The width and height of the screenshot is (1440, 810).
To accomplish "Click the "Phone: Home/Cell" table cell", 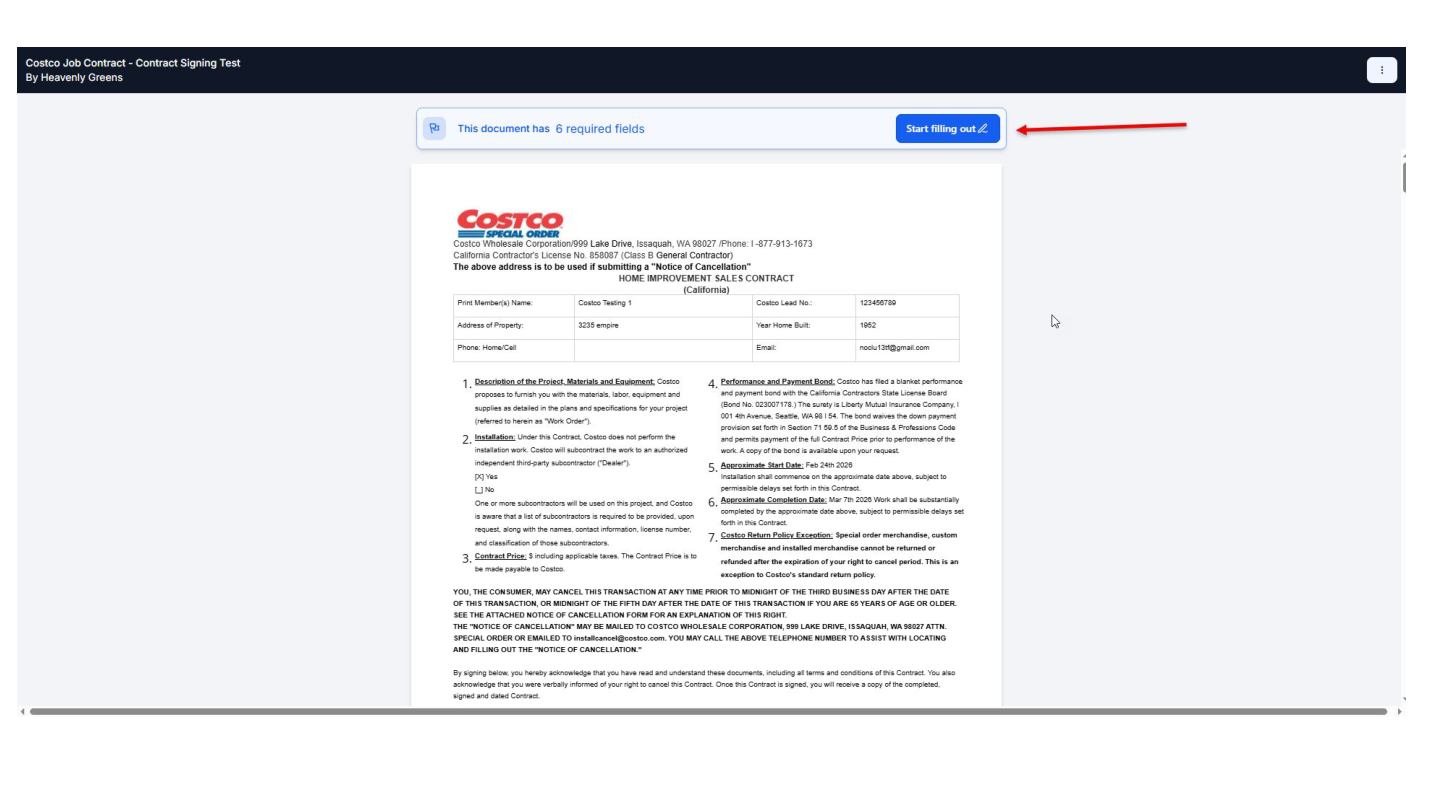I will click(514, 350).
